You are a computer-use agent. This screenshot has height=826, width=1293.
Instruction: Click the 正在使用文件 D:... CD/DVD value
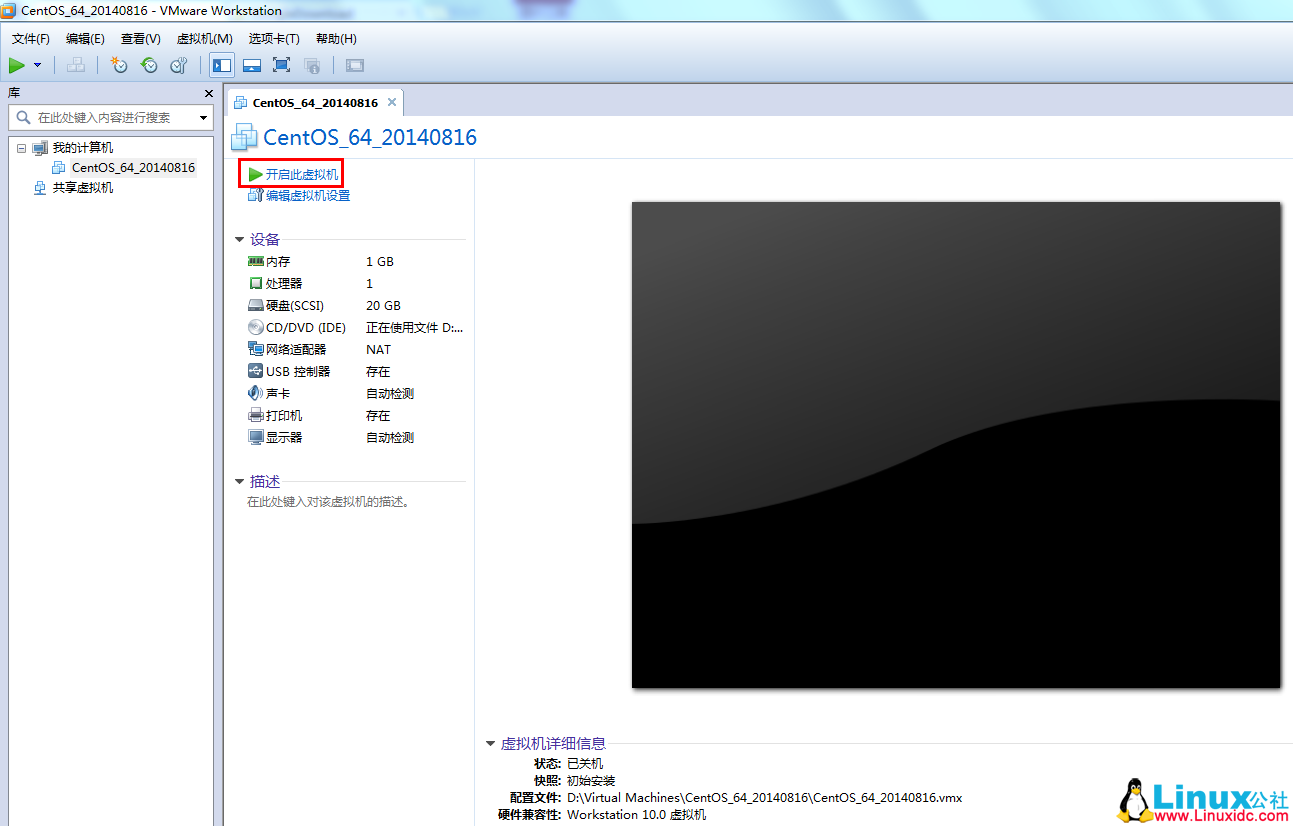click(x=414, y=327)
